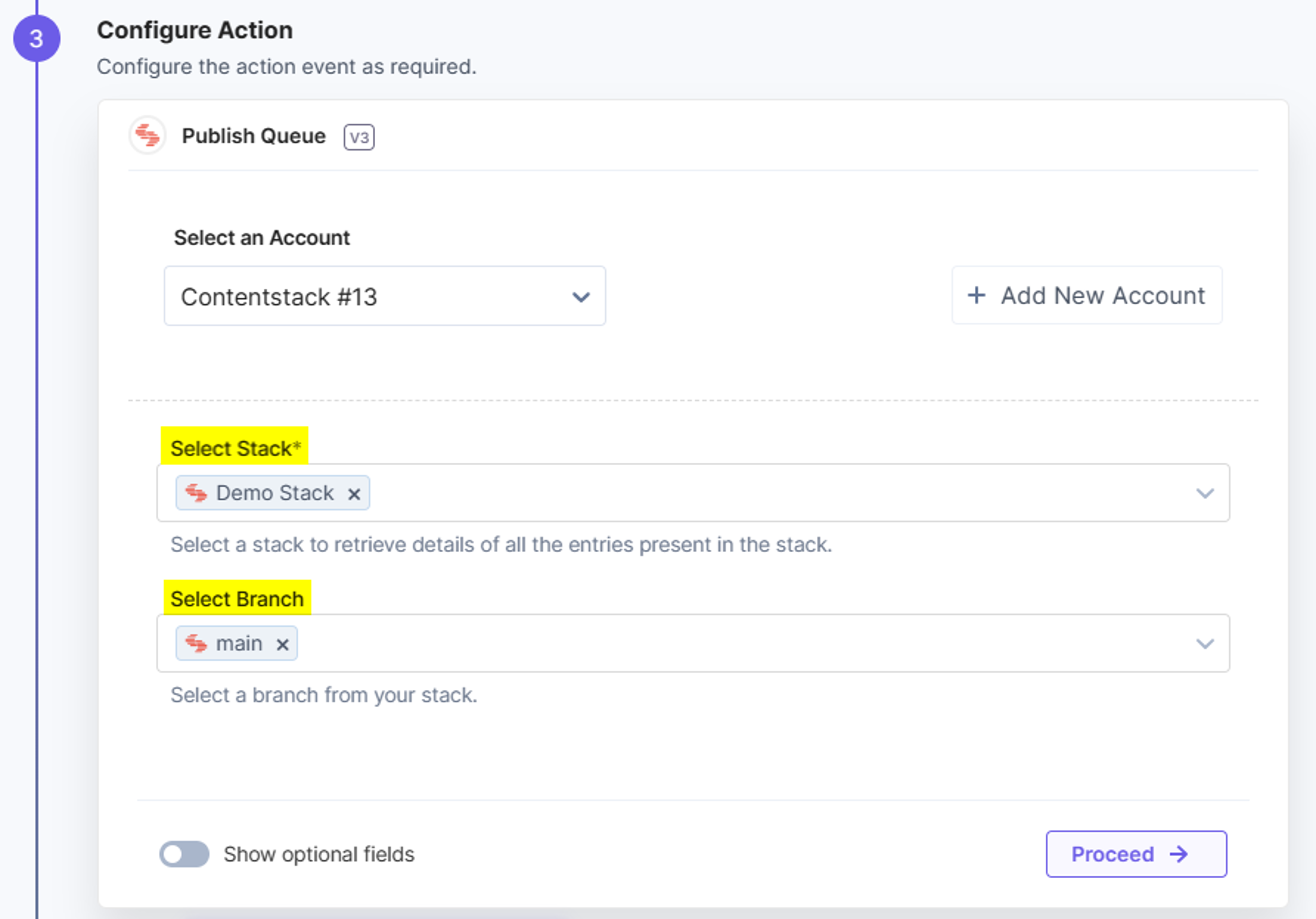Remove the main branch tag
The height and width of the screenshot is (919, 1316).
pos(282,645)
